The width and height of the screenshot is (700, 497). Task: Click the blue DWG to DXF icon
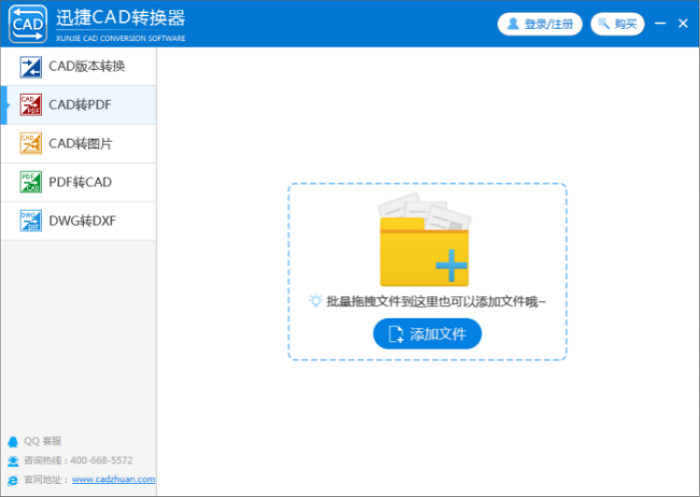31,221
